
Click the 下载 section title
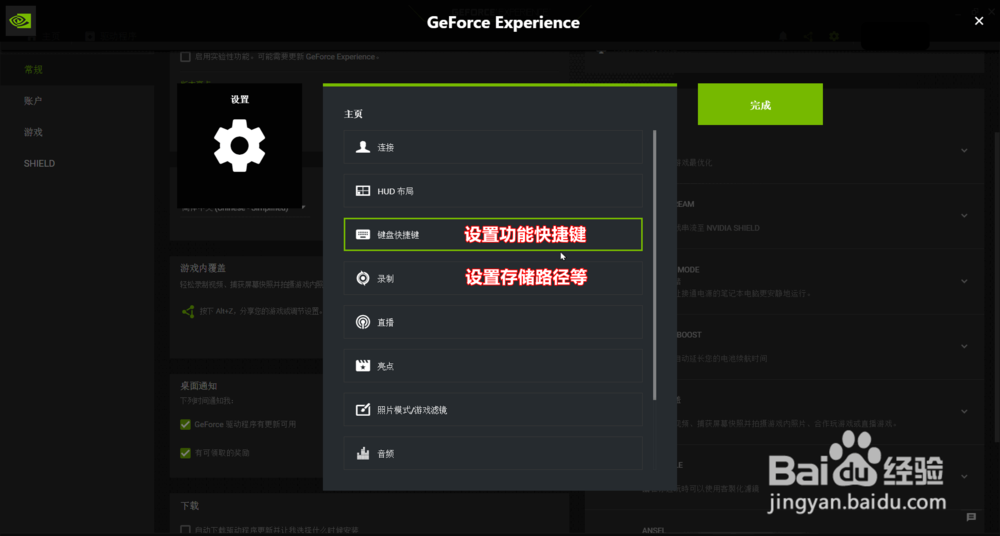190,505
